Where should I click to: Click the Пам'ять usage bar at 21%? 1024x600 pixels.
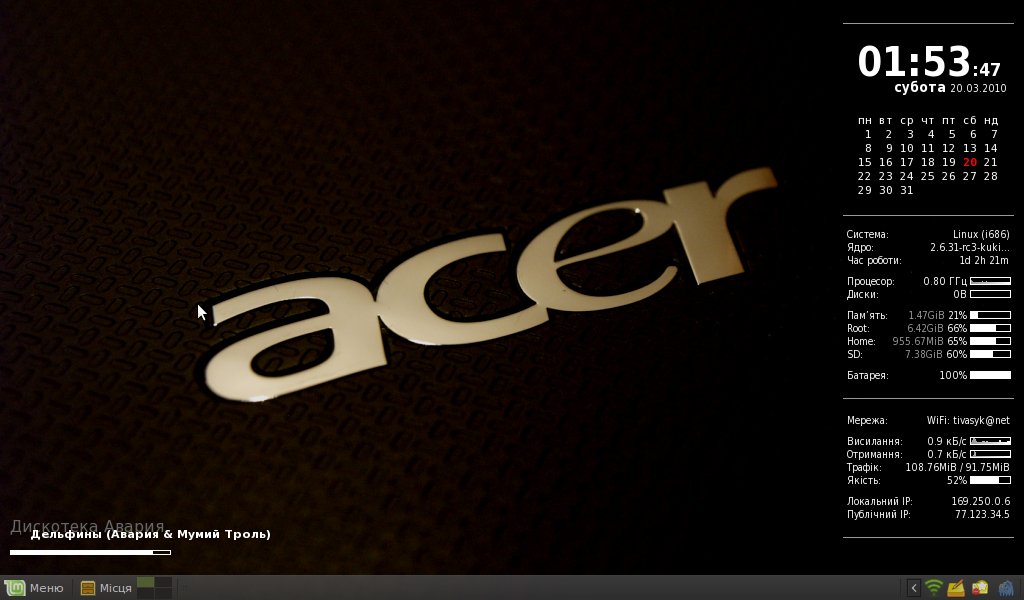(990, 315)
